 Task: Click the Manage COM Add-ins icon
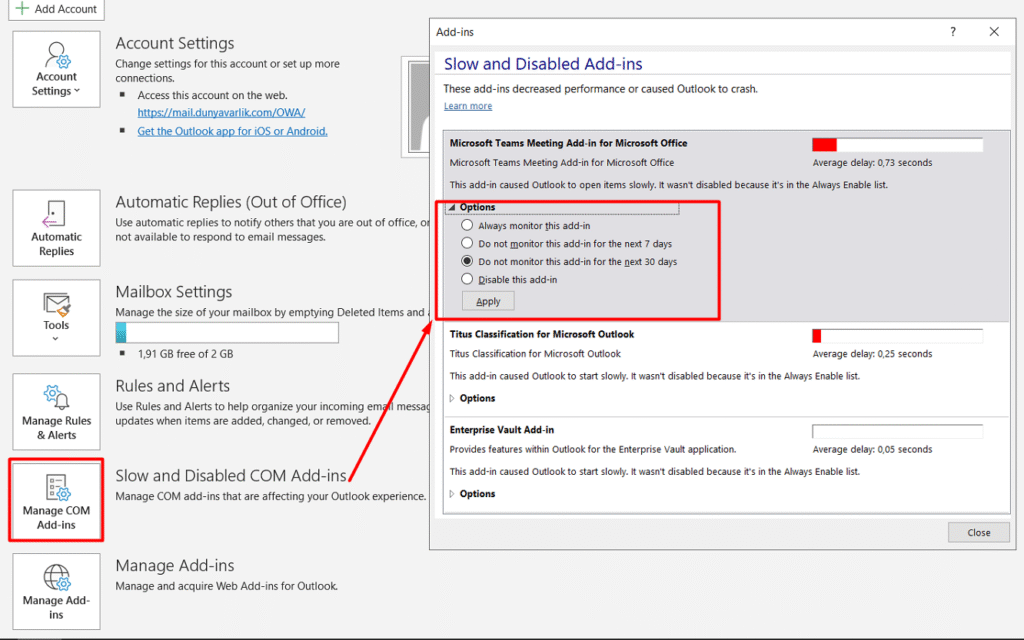coord(56,501)
